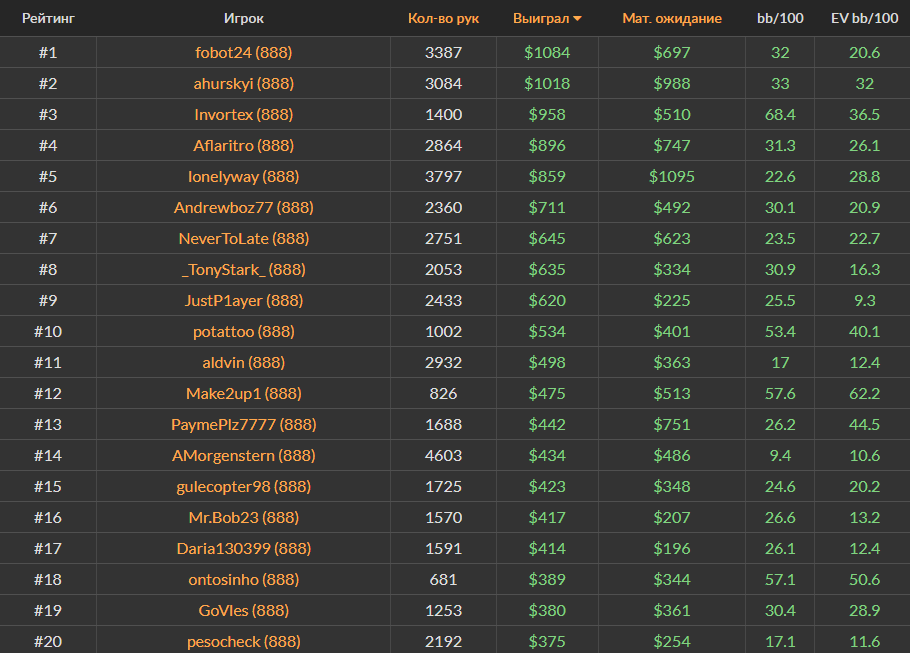The width and height of the screenshot is (910, 653).
Task: Sort table by Кол-во рук column
Action: (443, 18)
